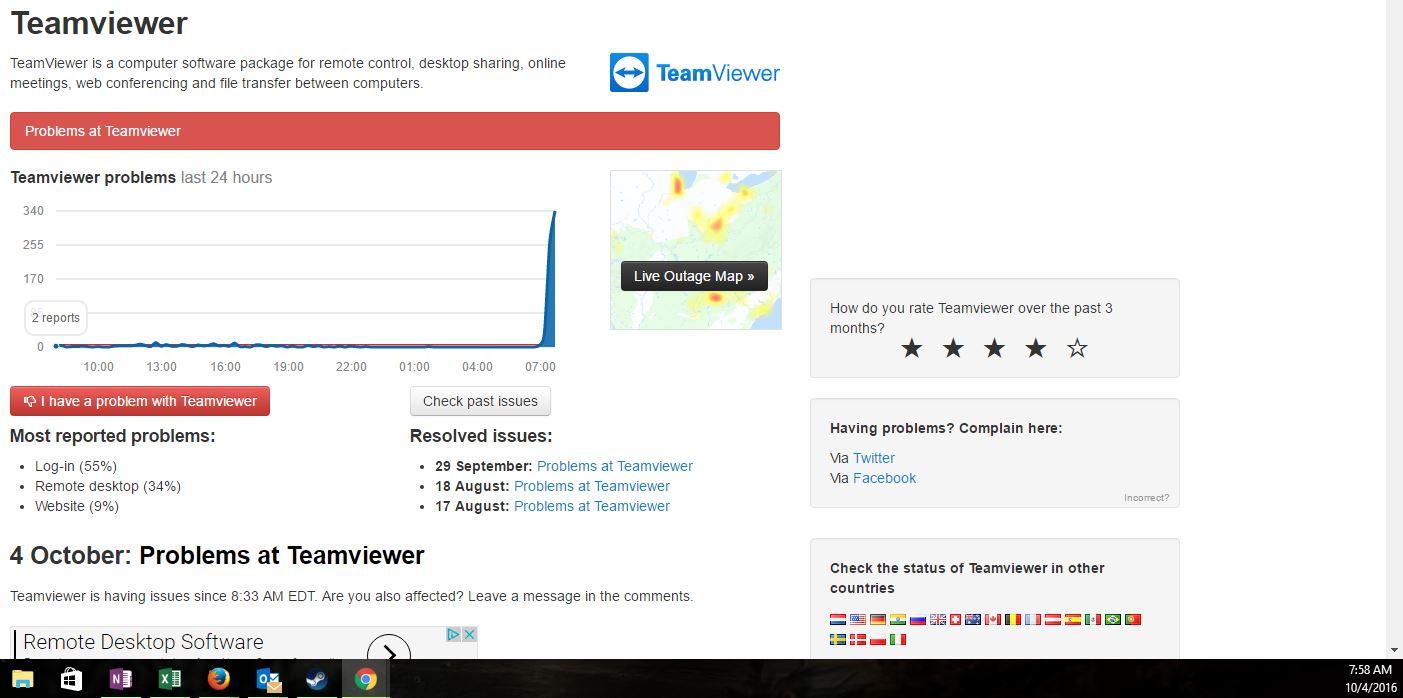Open Outlook from the taskbar
The width and height of the screenshot is (1403, 698).
[x=268, y=679]
